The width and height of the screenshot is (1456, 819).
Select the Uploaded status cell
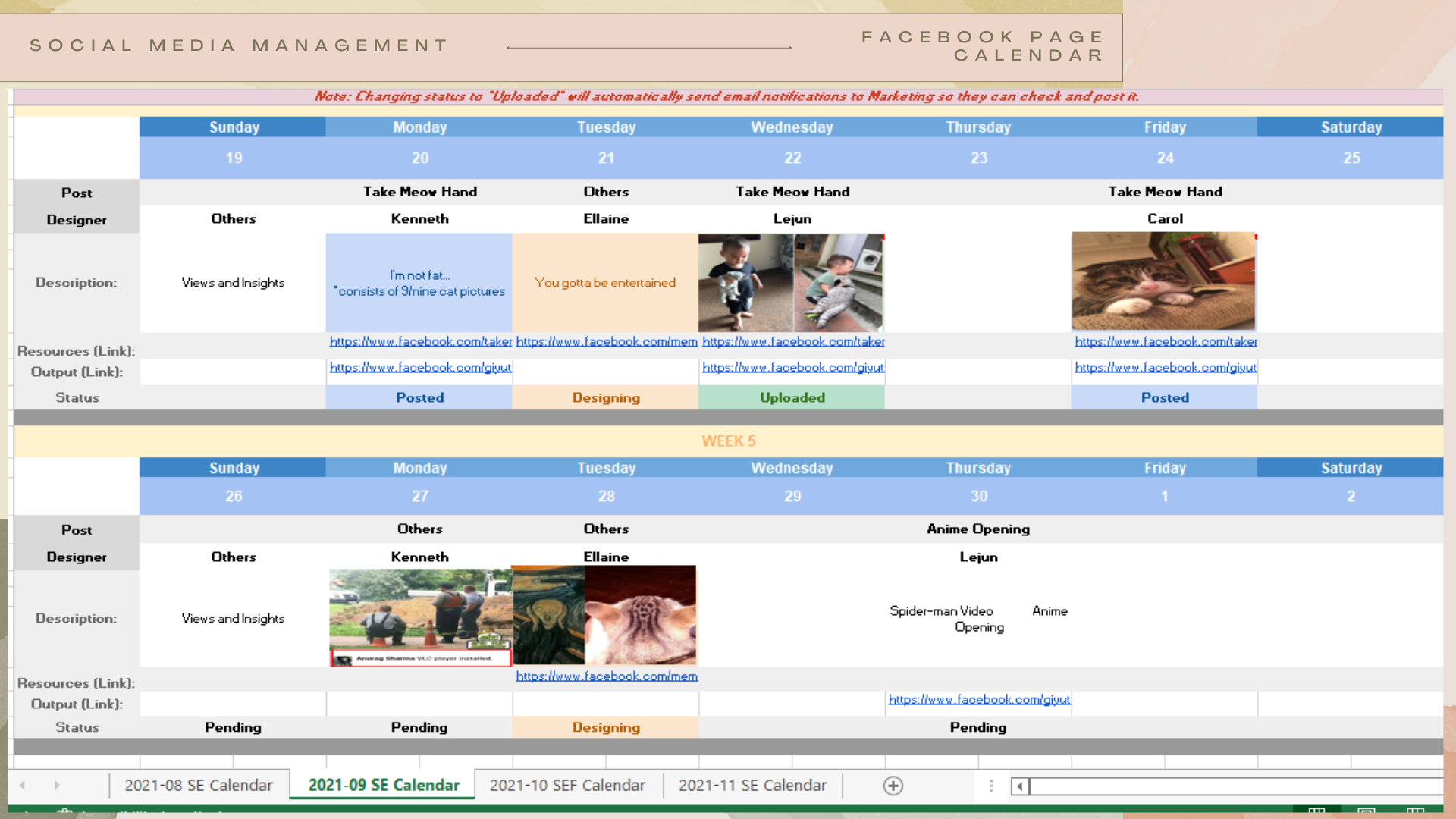pyautogui.click(x=792, y=397)
